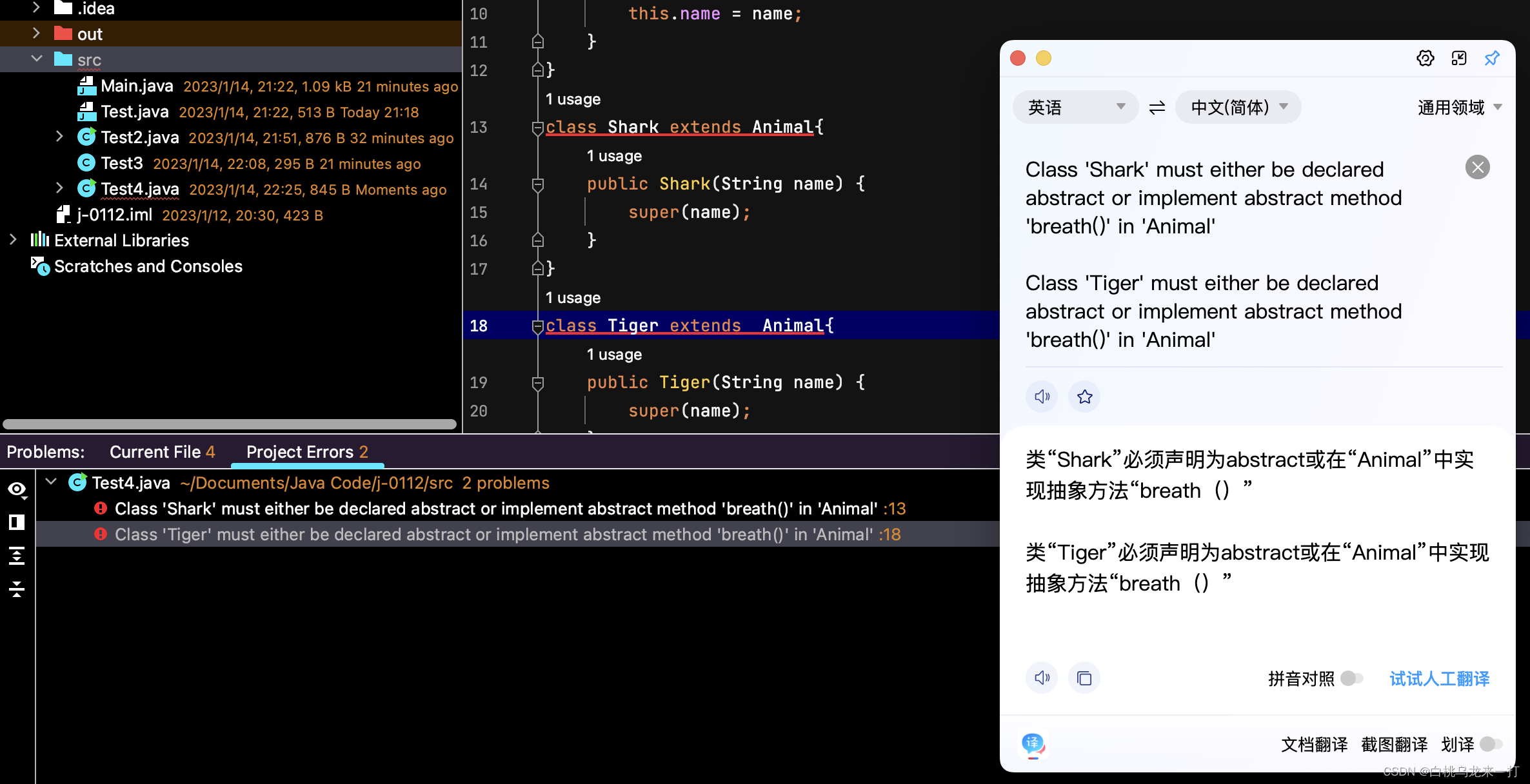Click error icon of Tiger class problem
This screenshot has height=784, width=1530.
(x=100, y=534)
